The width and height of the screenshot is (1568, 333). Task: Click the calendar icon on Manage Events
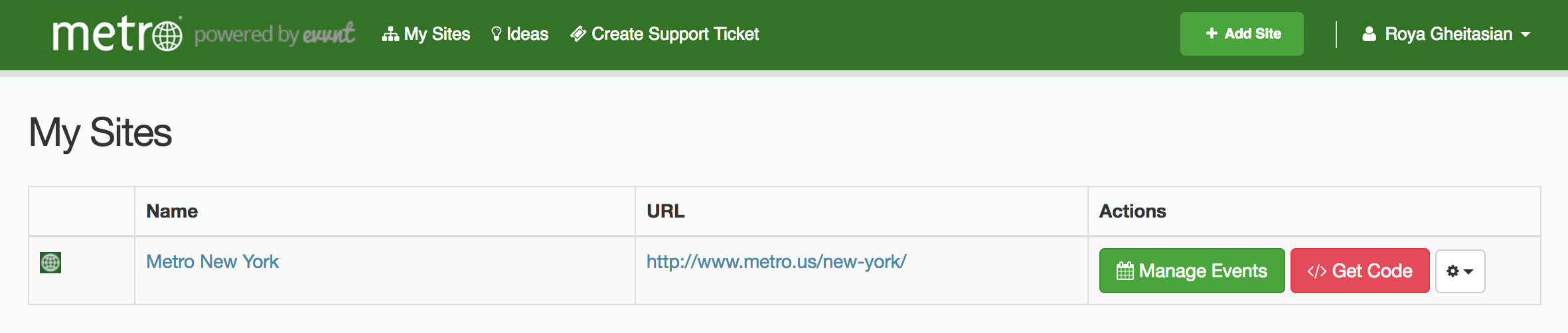tap(1125, 271)
